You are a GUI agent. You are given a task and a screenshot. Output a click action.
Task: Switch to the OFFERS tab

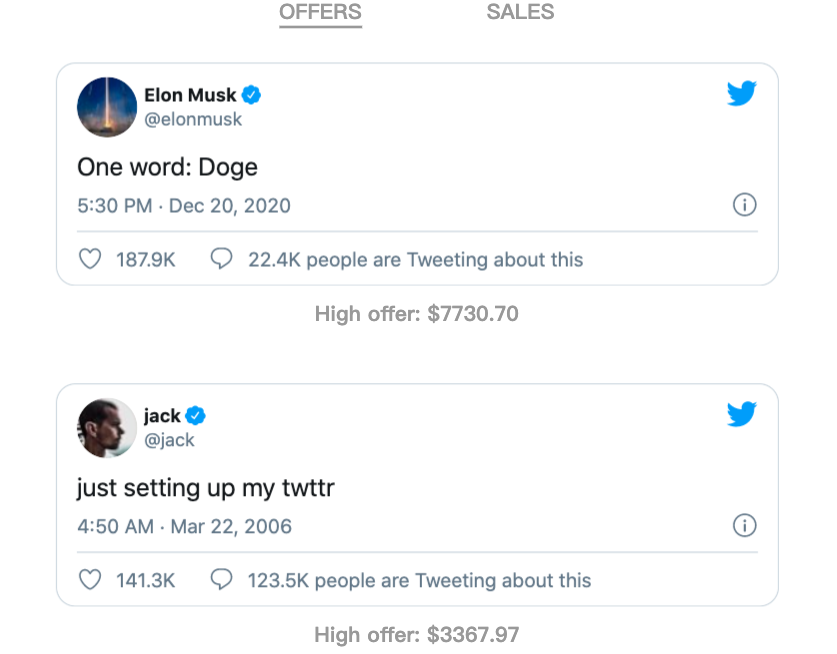click(320, 12)
